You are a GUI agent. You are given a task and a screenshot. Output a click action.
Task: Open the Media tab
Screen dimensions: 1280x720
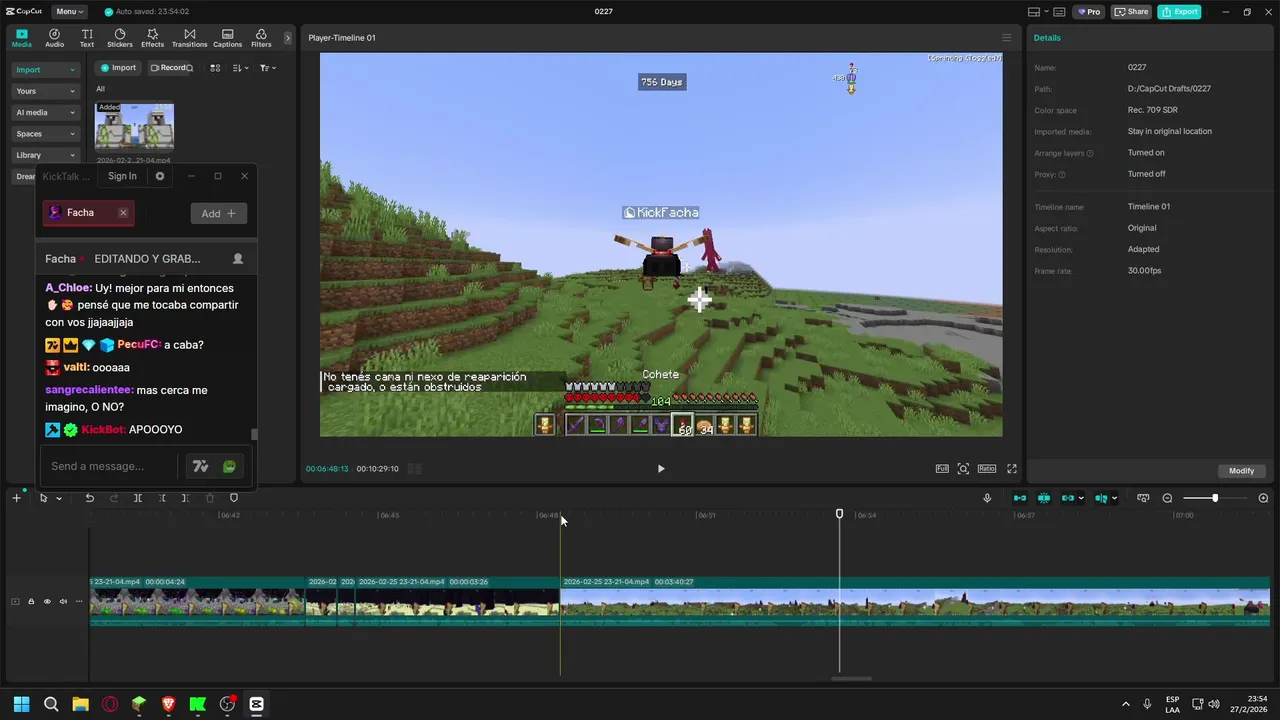tap(21, 38)
